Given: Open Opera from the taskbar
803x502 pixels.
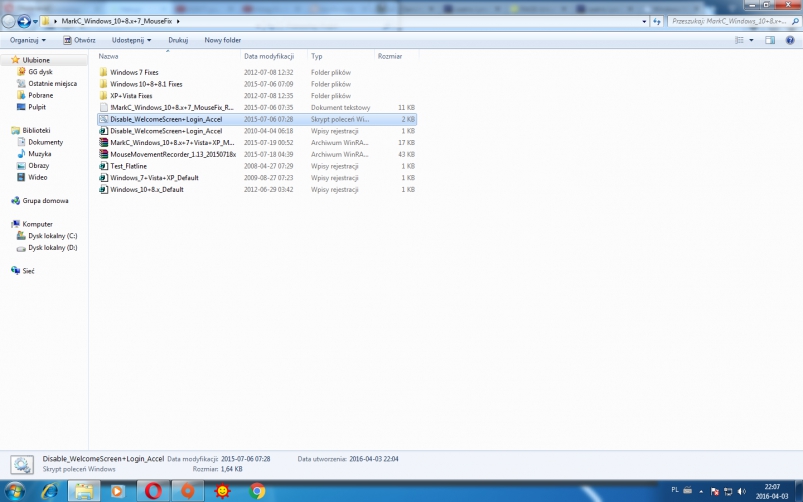Looking at the screenshot, I should pos(153,491).
